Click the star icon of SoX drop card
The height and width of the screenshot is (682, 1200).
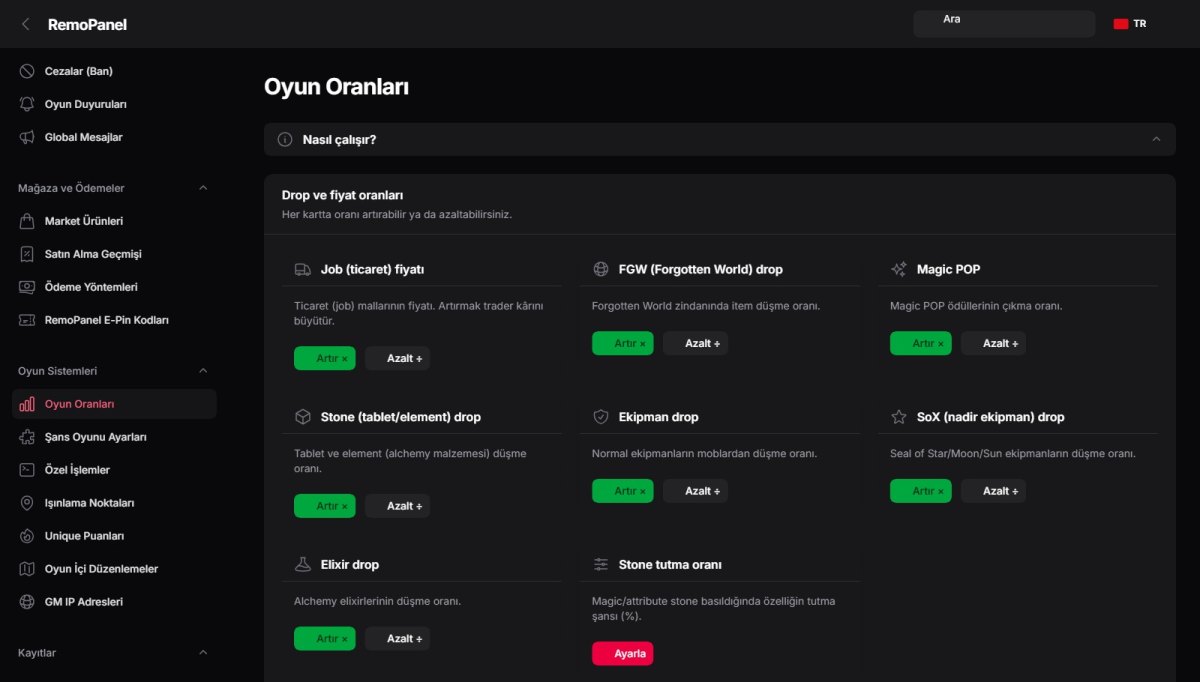click(x=899, y=417)
